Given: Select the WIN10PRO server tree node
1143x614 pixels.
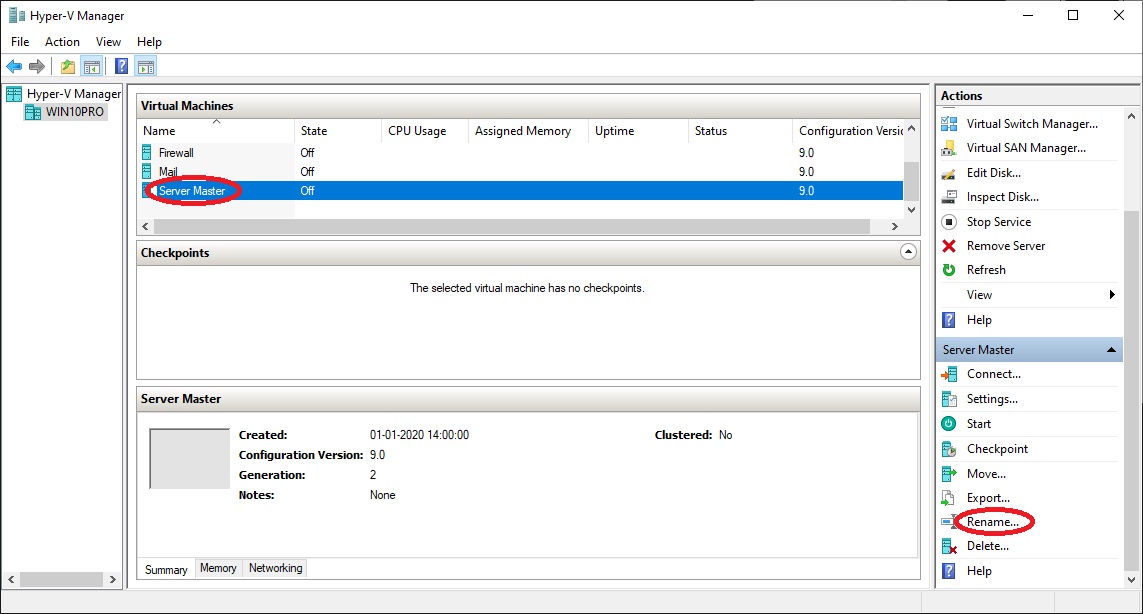Looking at the screenshot, I should [x=66, y=112].
